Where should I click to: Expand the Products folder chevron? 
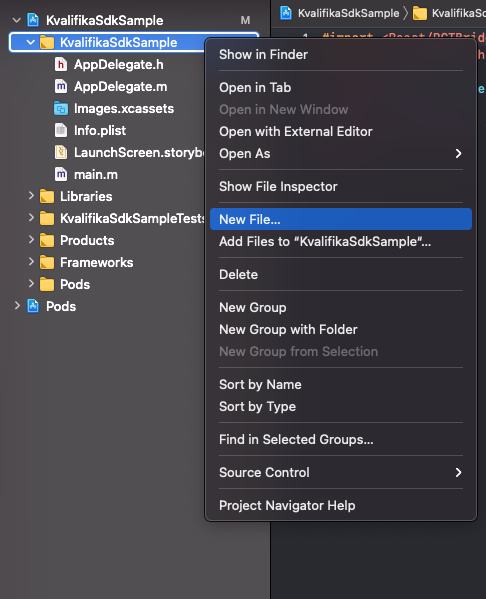31,240
